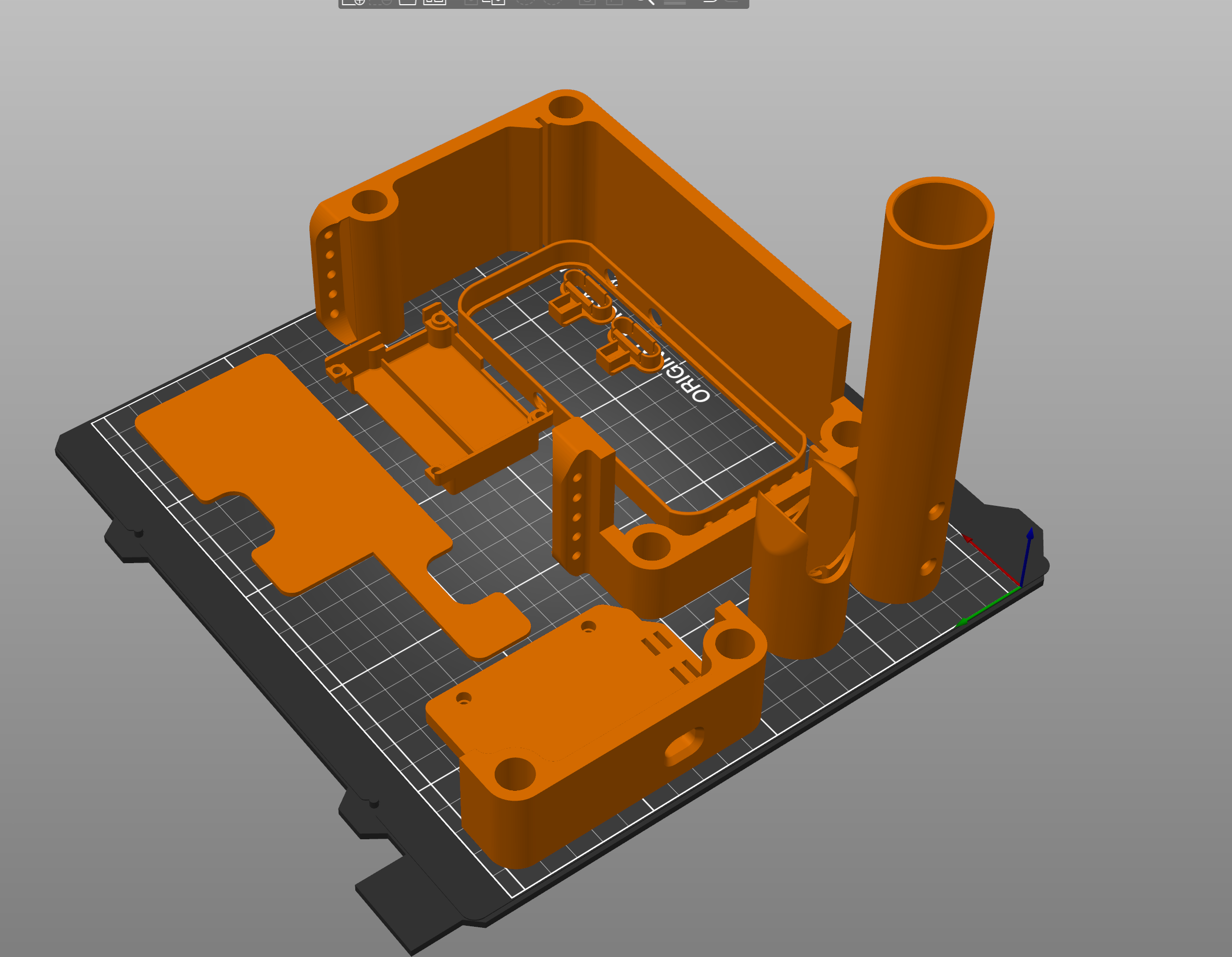
Task: Click the Redo arrow icon
Action: pos(731,1)
